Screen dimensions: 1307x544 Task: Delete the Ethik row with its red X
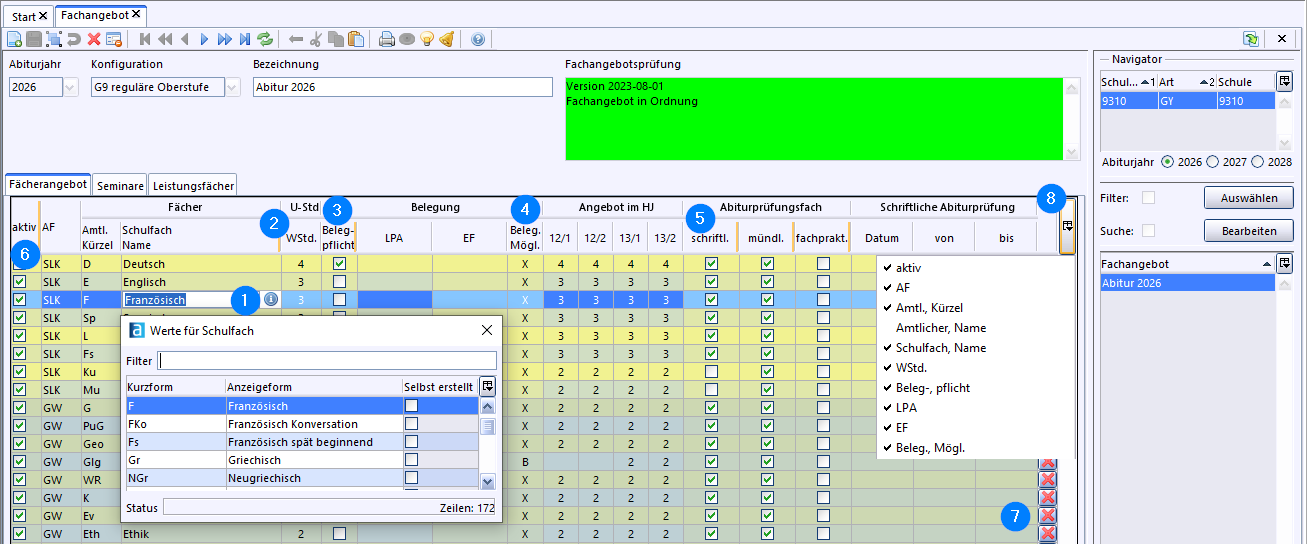1048,534
